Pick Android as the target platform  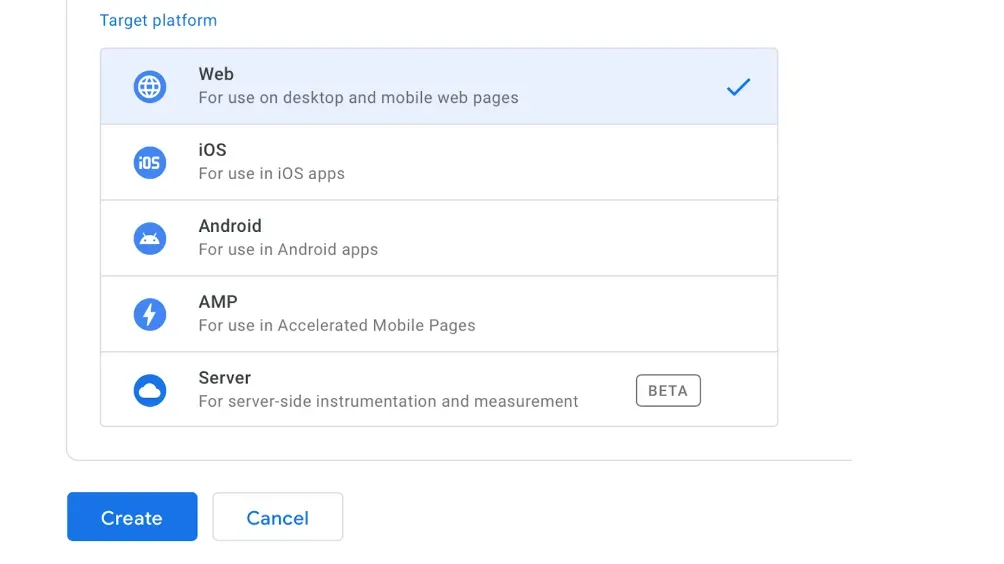click(439, 238)
